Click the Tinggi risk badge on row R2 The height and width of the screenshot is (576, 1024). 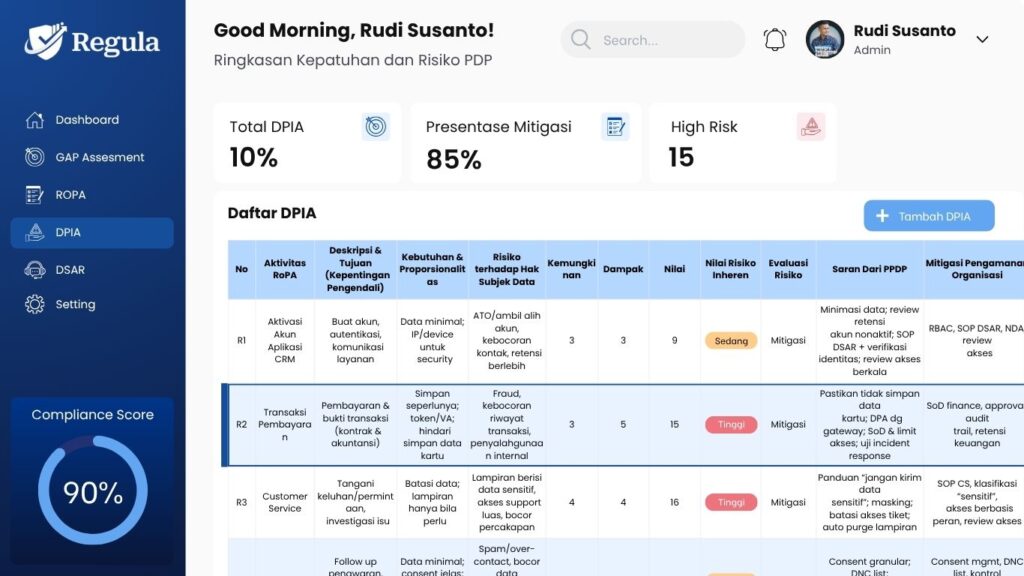coord(731,424)
